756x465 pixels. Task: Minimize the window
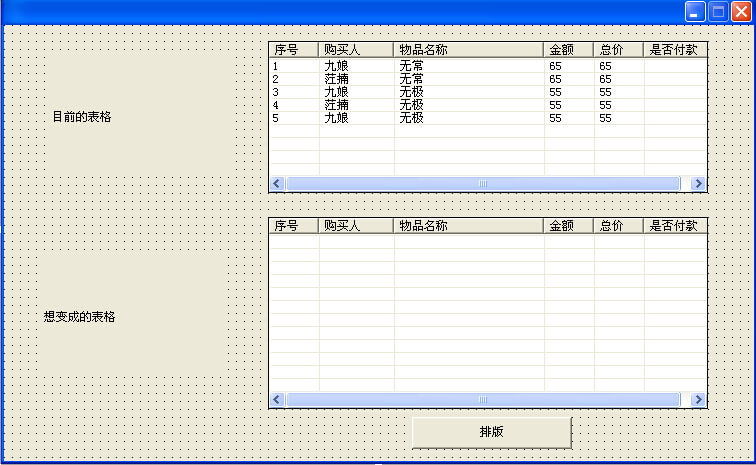695,12
